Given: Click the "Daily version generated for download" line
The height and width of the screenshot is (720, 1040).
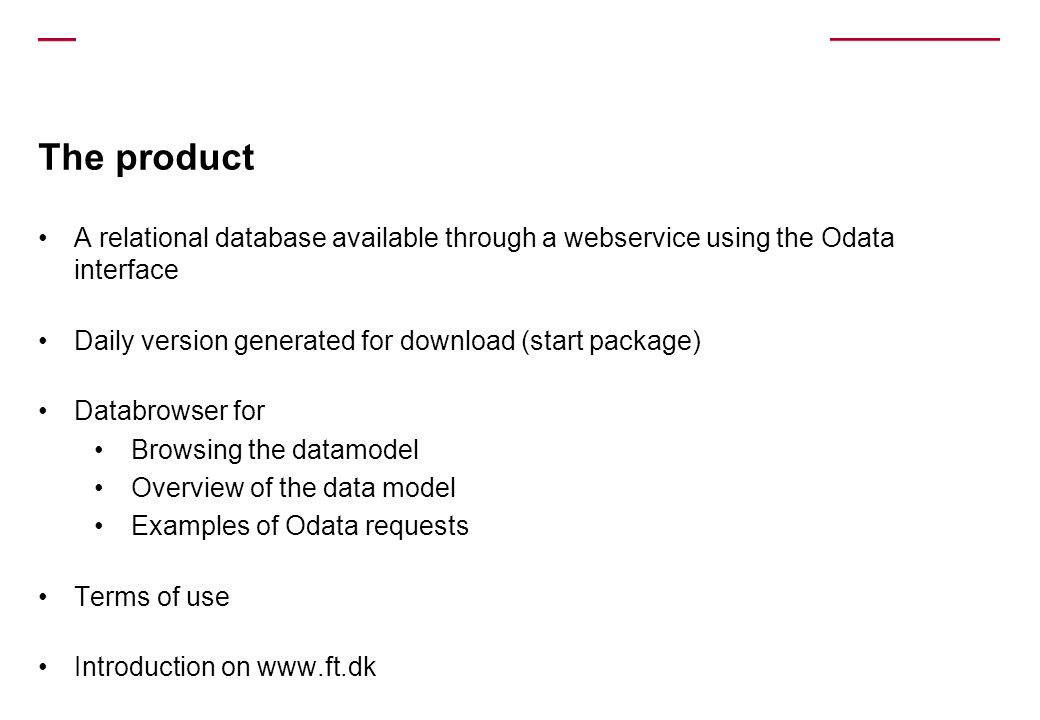Looking at the screenshot, I should [387, 341].
